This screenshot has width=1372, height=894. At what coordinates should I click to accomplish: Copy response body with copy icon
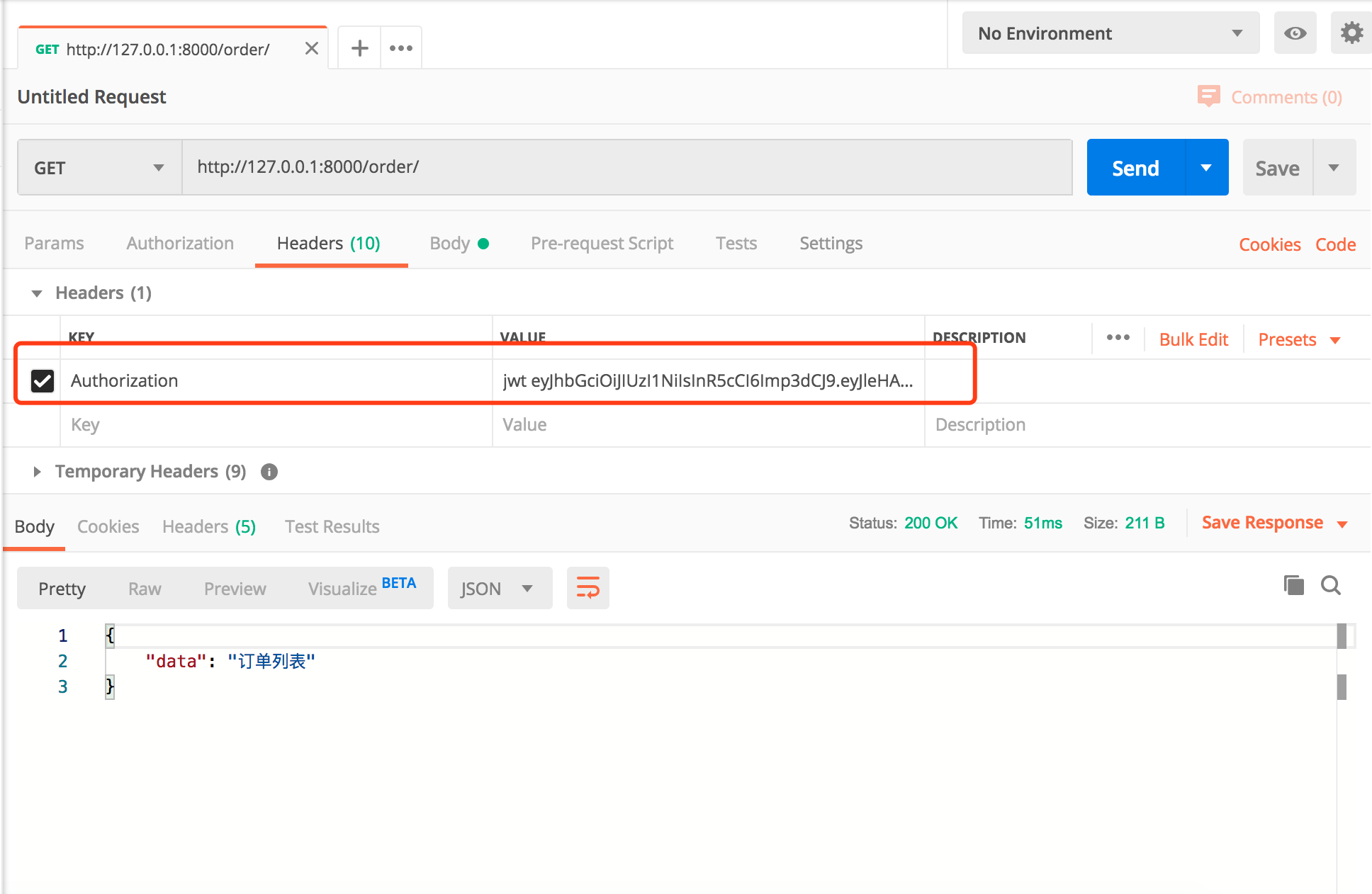coord(1293,585)
